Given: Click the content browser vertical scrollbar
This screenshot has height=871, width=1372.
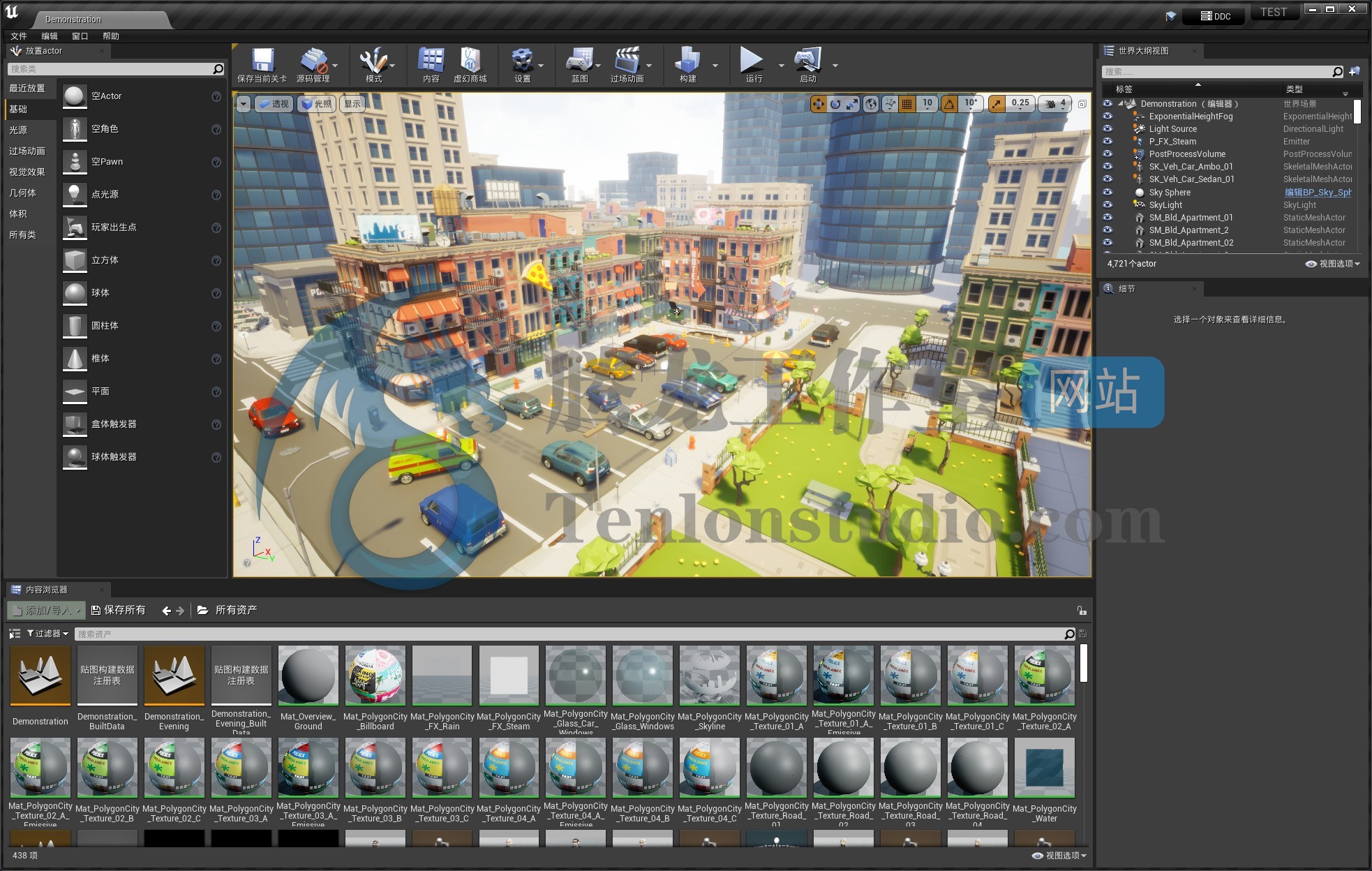Looking at the screenshot, I should 1083,663.
